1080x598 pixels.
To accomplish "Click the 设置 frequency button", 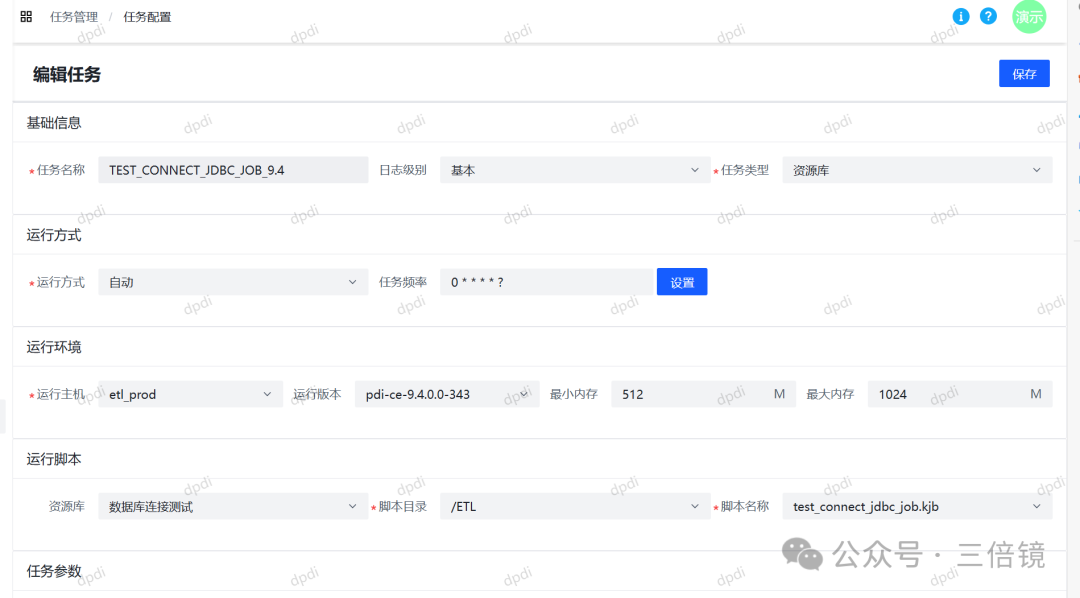I will coord(682,282).
